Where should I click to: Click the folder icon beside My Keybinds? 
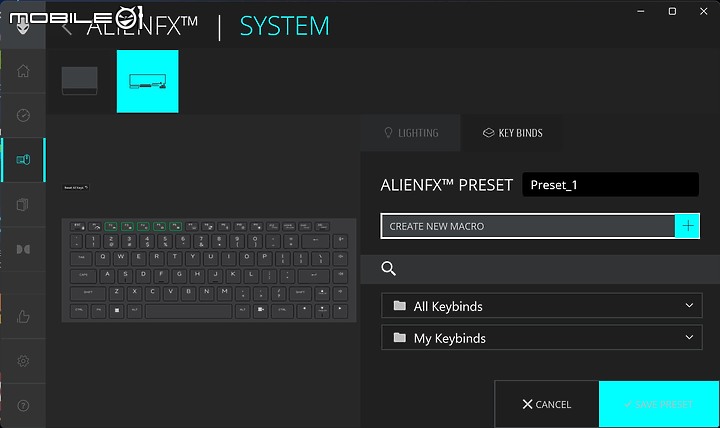(399, 338)
